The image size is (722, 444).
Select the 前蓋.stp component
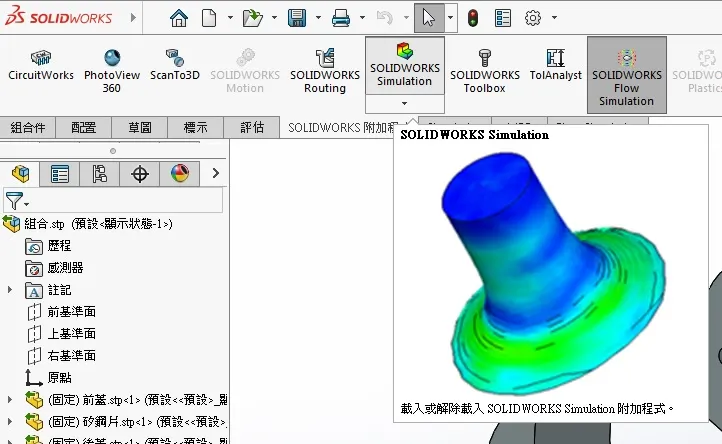point(126,399)
